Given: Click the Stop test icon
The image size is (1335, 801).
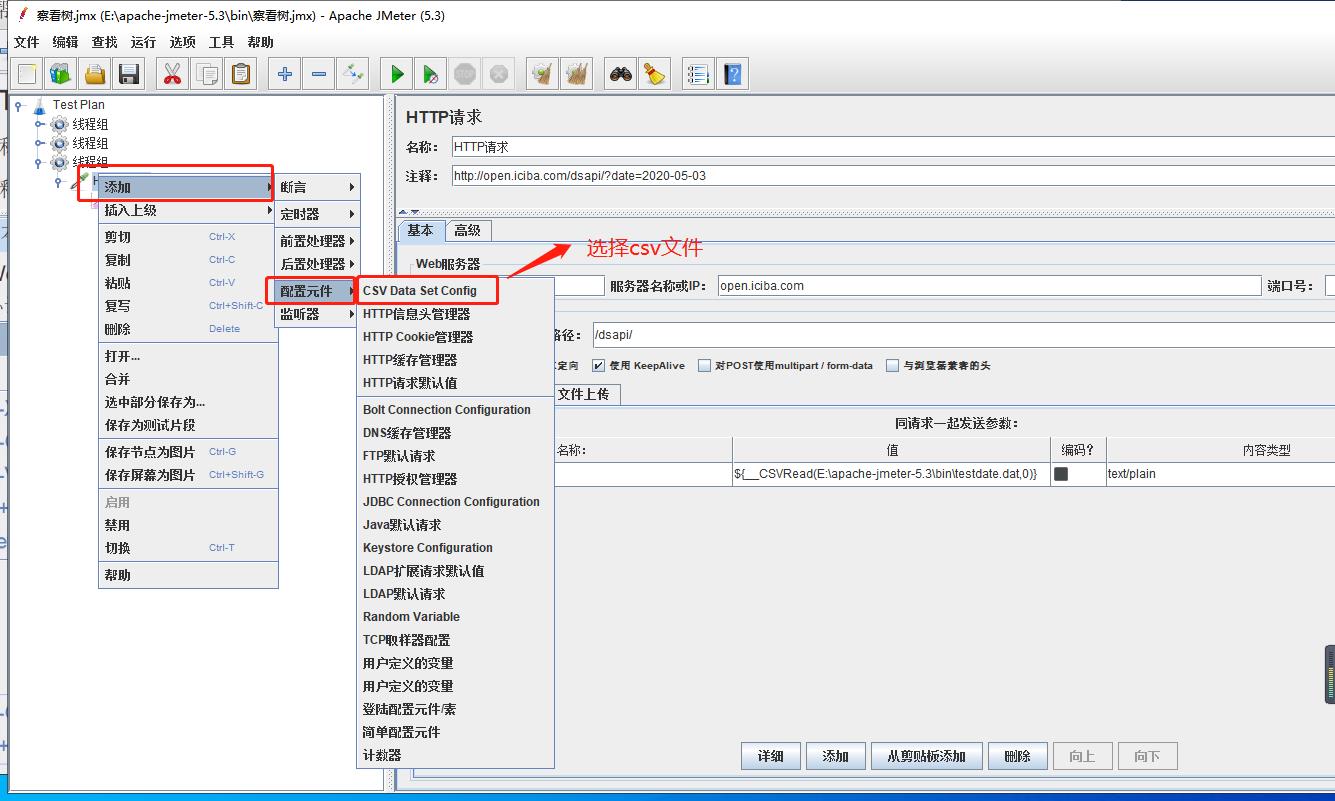Looking at the screenshot, I should [x=465, y=74].
